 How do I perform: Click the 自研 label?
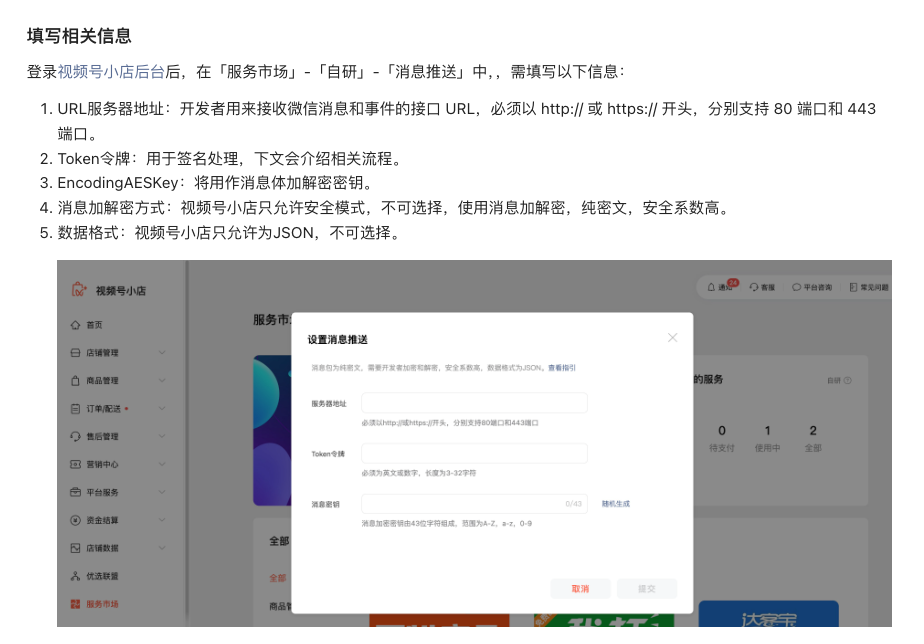(x=834, y=381)
